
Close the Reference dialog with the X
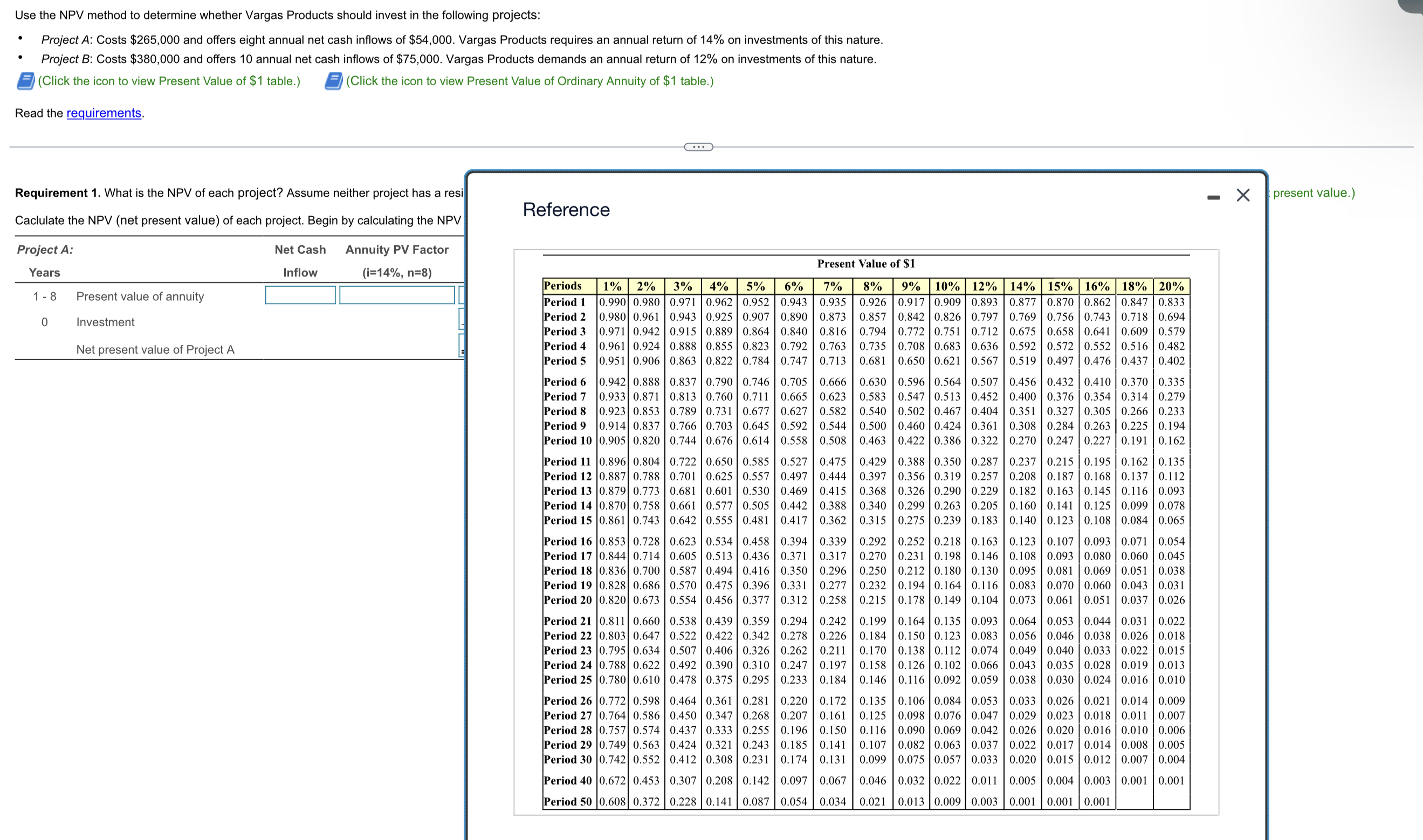[1243, 195]
